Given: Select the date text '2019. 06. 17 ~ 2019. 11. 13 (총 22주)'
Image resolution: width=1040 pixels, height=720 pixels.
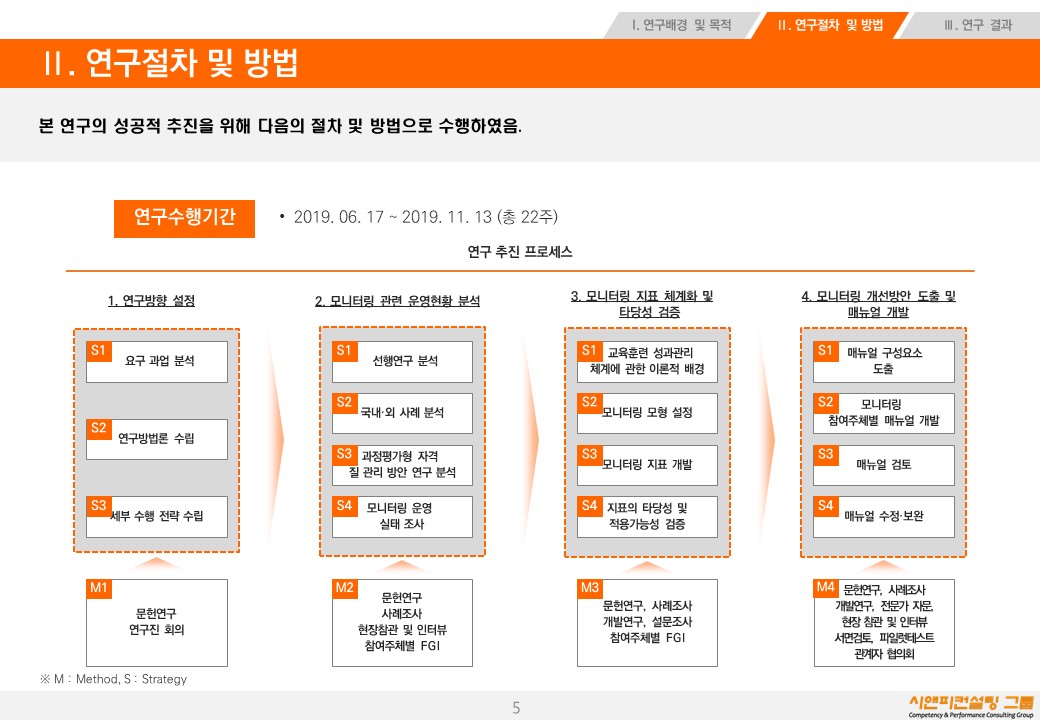Looking at the screenshot, I should point(425,217).
